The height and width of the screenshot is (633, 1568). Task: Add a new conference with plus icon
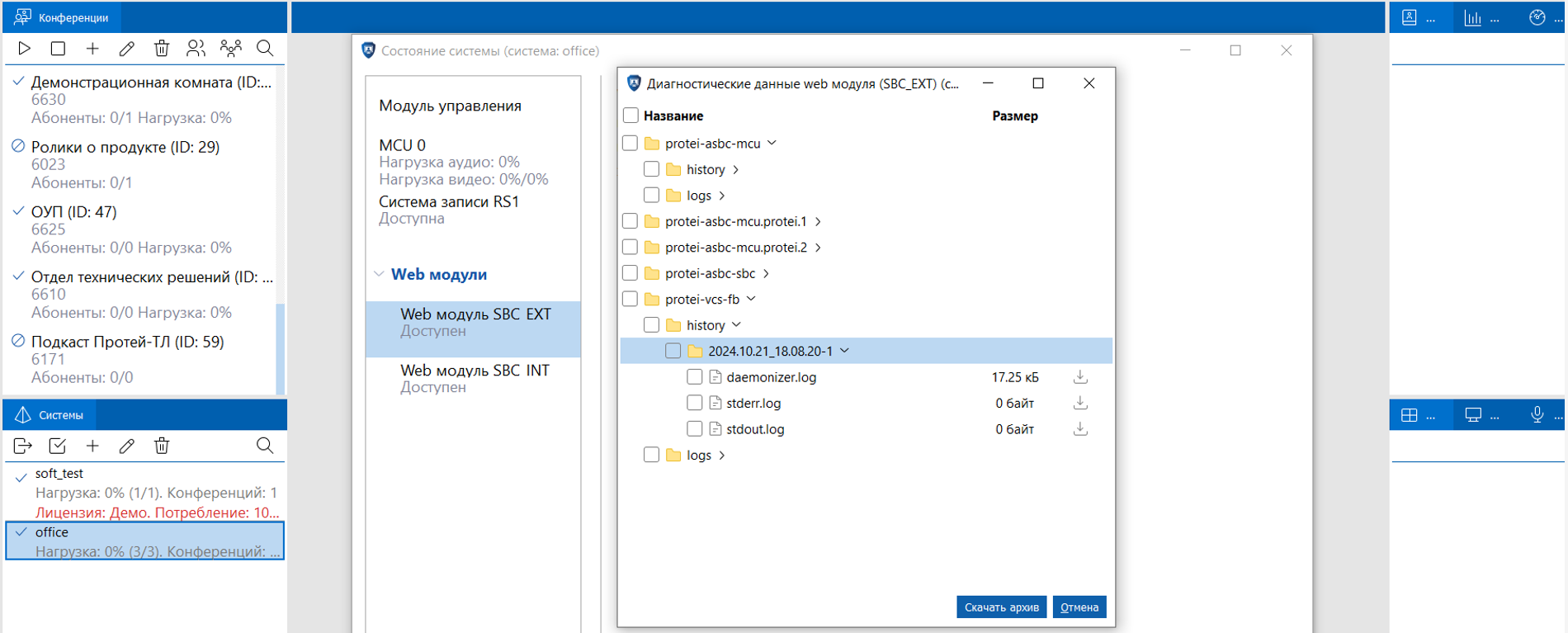[92, 49]
